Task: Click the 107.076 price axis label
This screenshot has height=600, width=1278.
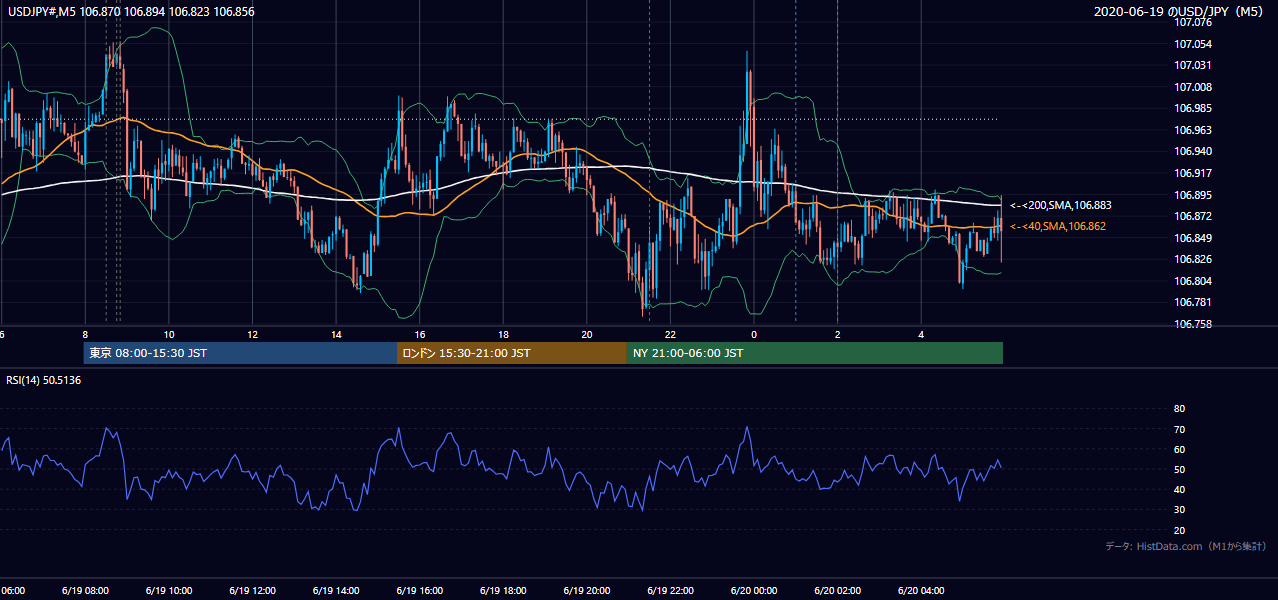Action: tap(1193, 22)
